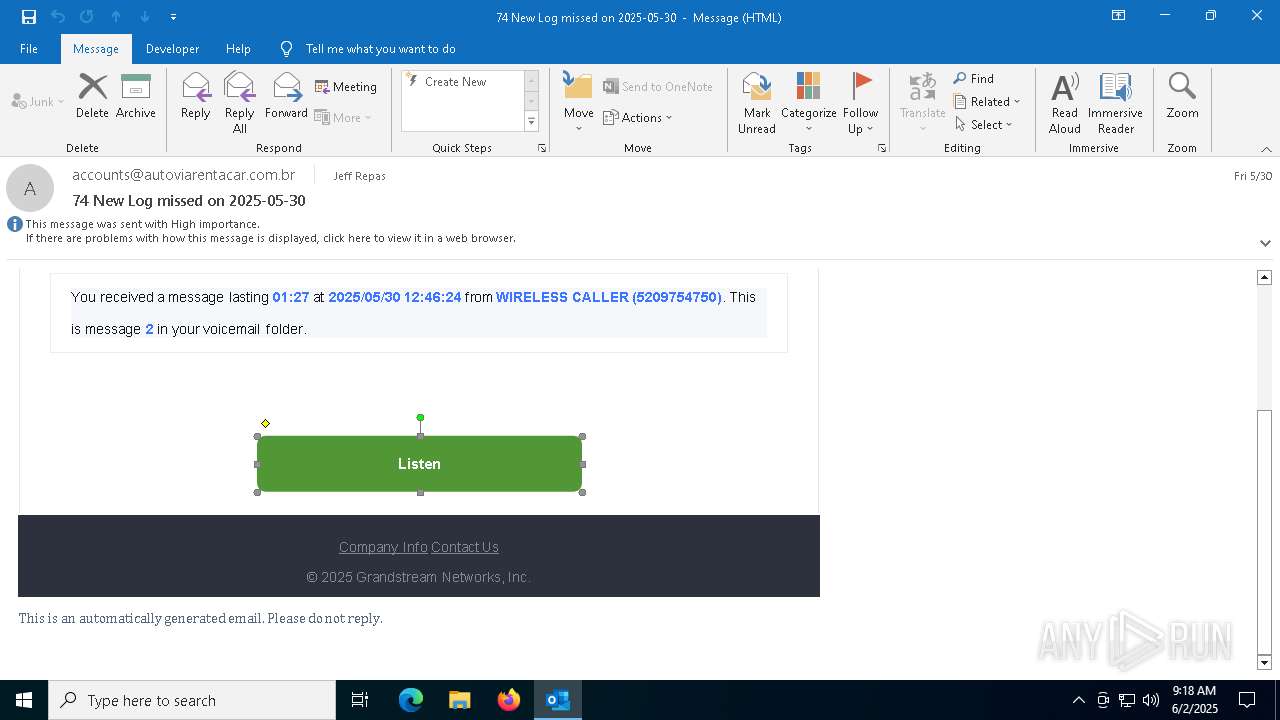Open Manage Quick Steps dialog launcher
The image size is (1280, 720).
coord(542,148)
